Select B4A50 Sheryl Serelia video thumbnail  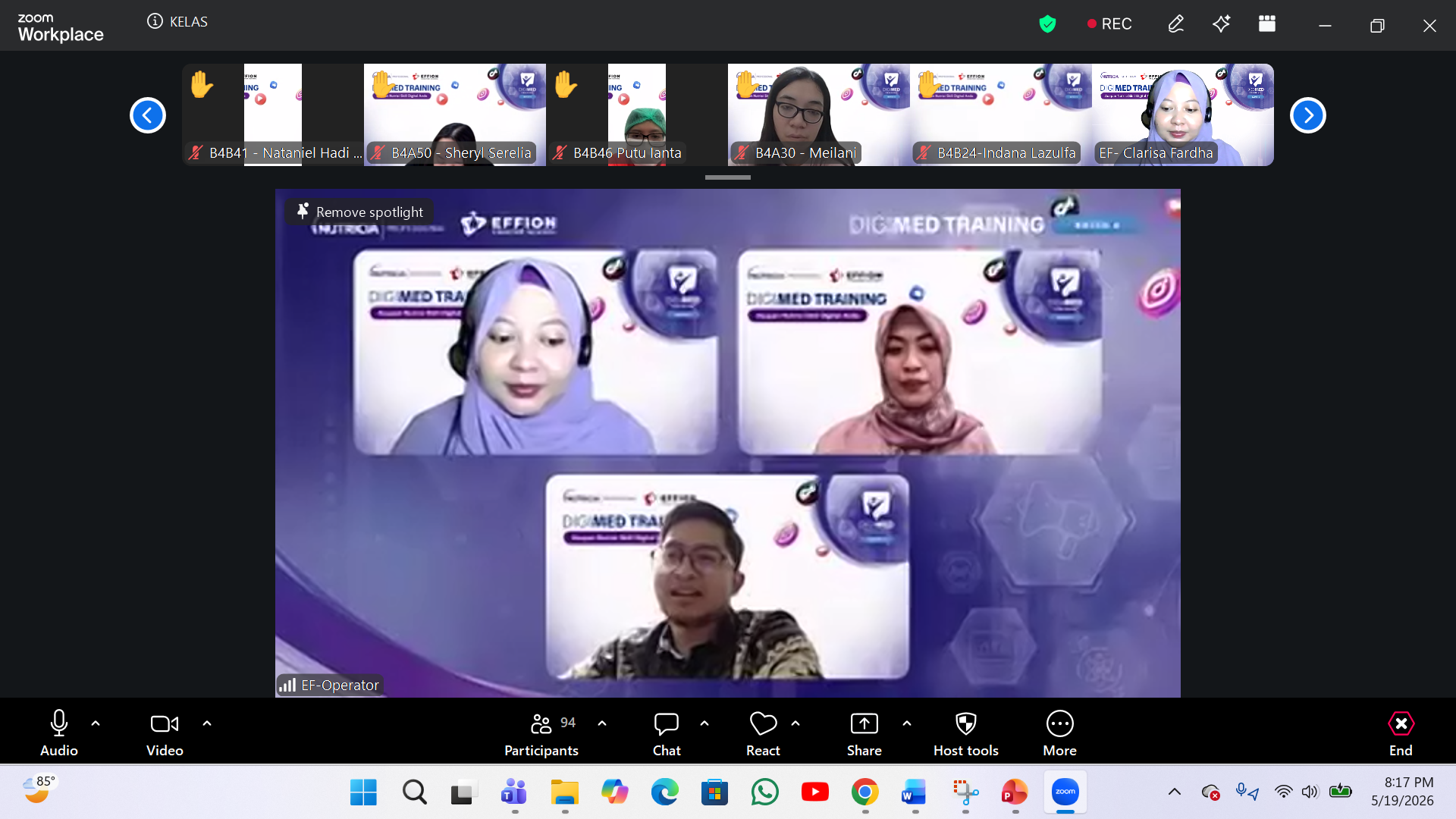(x=455, y=115)
